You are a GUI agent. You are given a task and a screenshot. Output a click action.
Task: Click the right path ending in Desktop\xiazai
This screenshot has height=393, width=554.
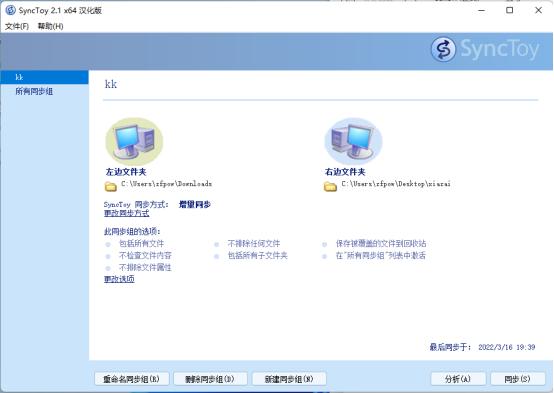396,184
